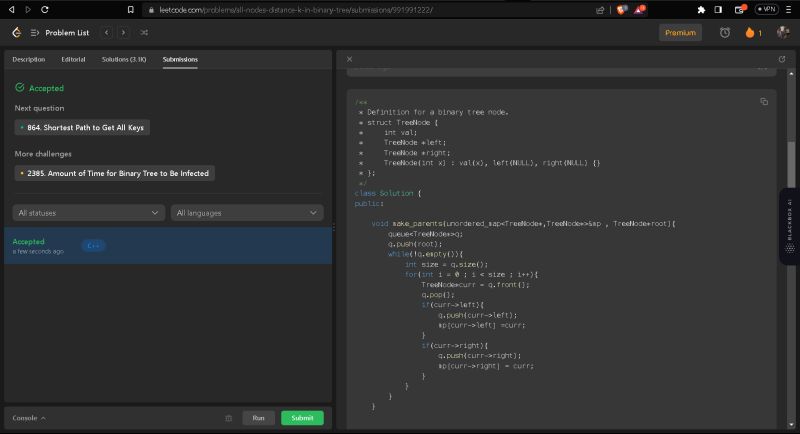
Task: Submit the solution
Action: tap(302, 418)
